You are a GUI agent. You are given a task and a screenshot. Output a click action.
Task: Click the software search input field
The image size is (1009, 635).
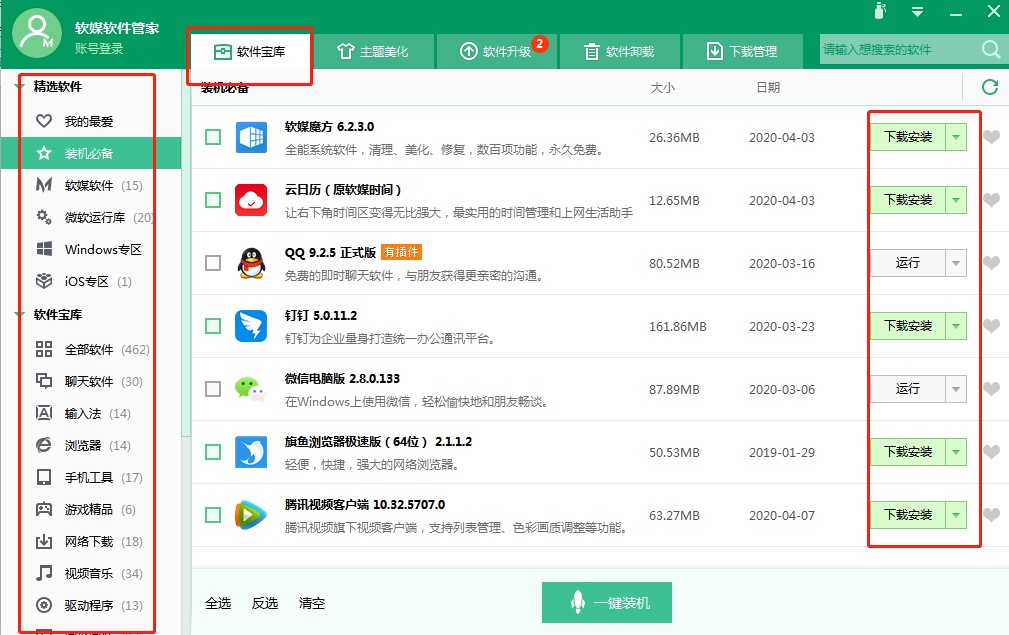[895, 50]
